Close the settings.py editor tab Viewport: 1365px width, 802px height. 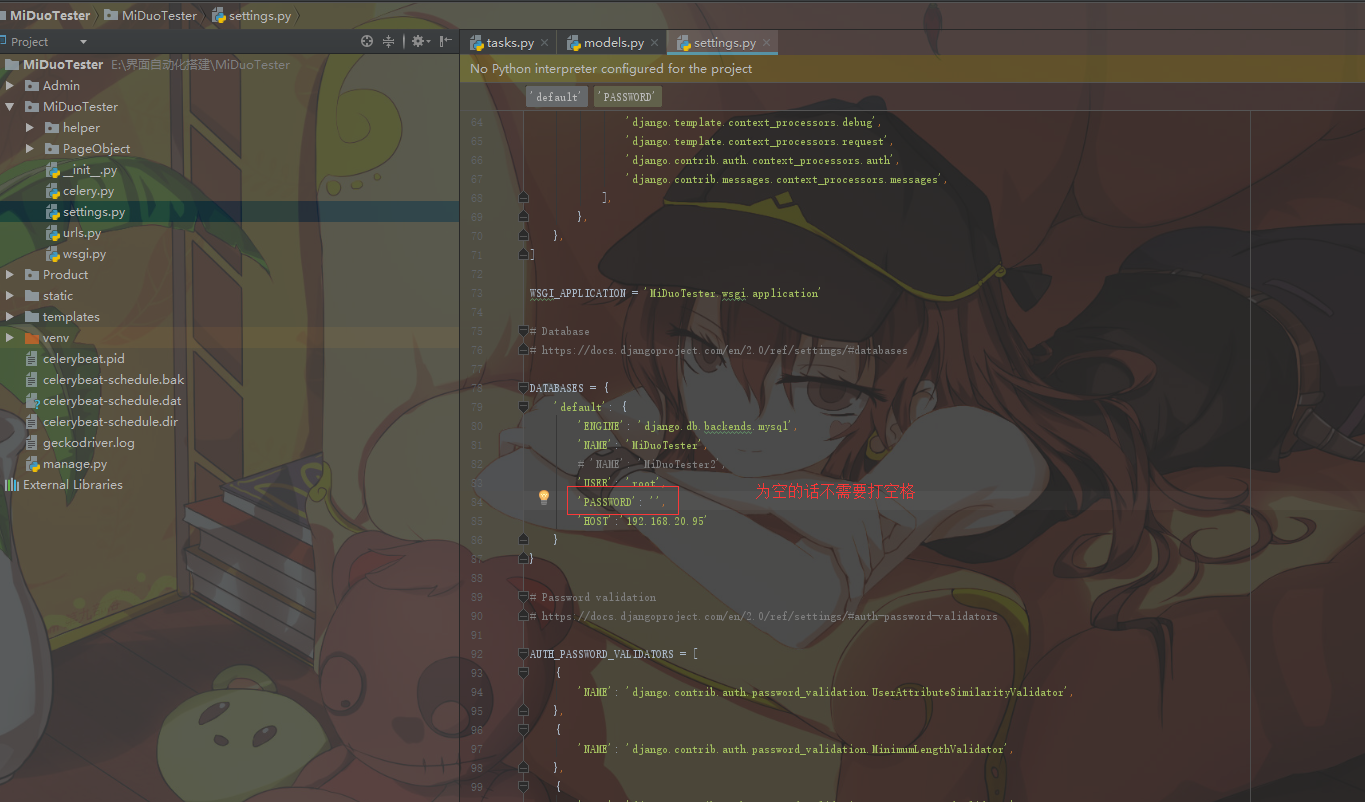(x=766, y=43)
